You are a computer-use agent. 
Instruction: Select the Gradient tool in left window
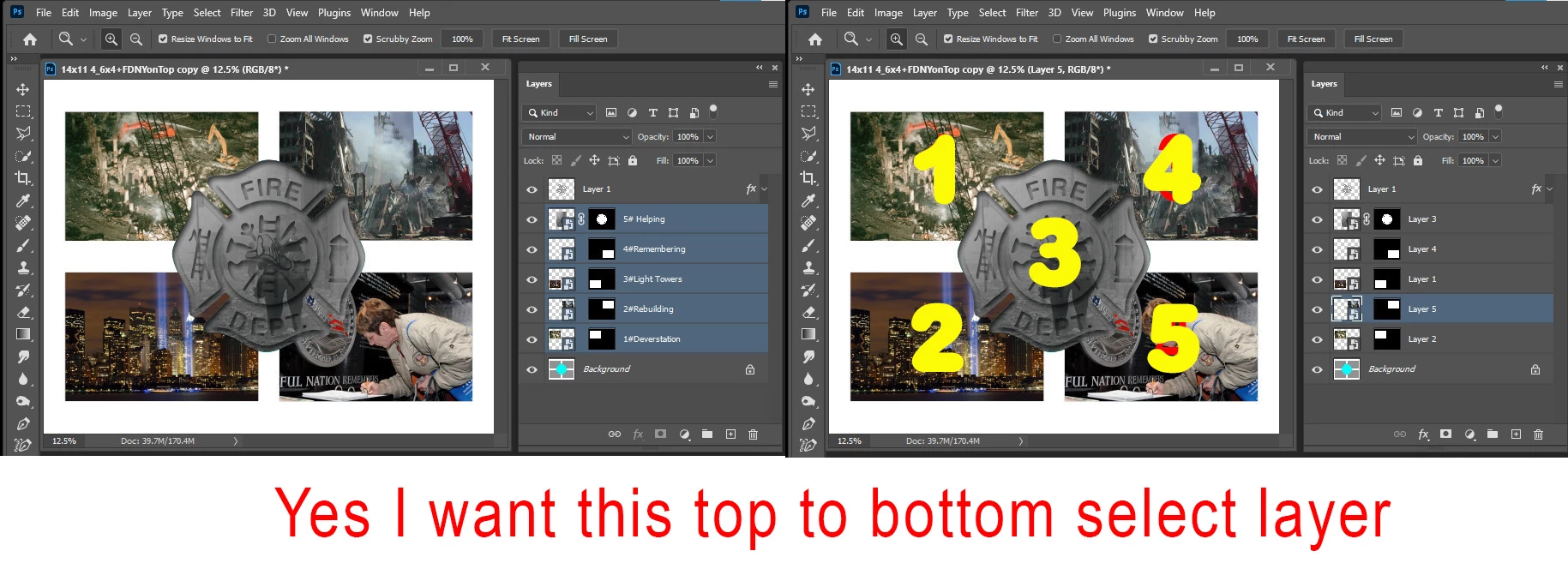[23, 334]
